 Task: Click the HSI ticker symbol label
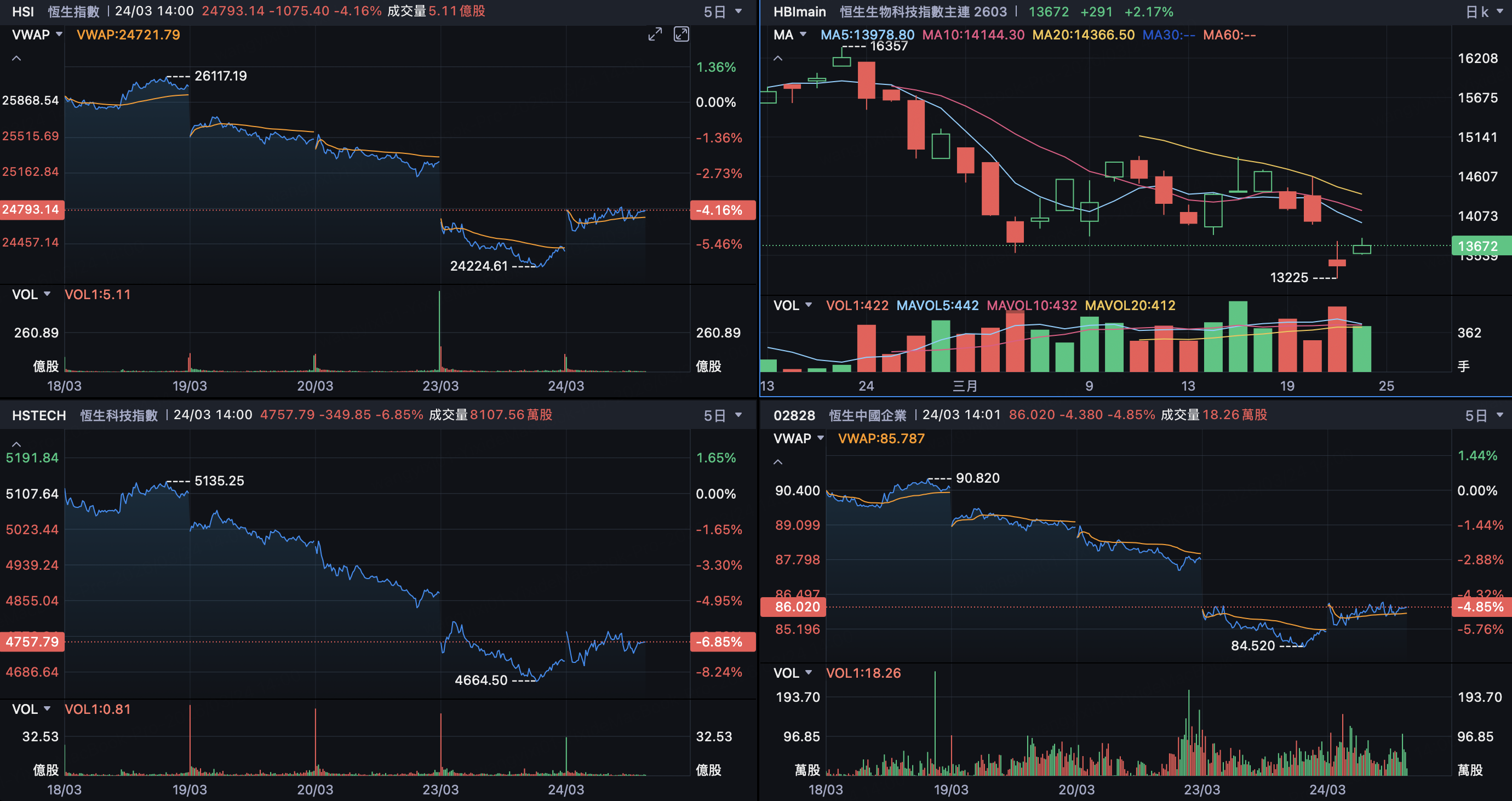click(23, 12)
